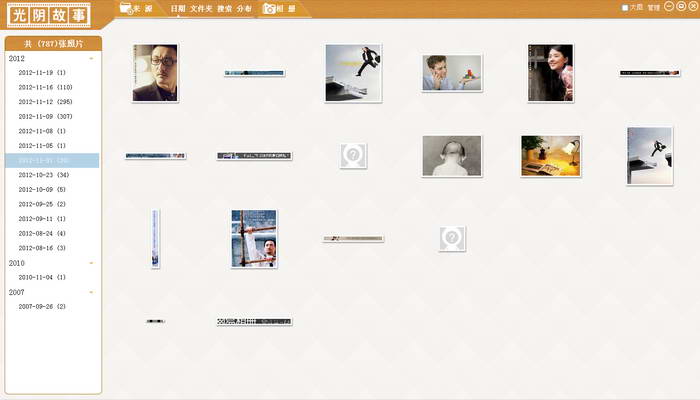Select date 2007-09-26 (2)

point(42,307)
